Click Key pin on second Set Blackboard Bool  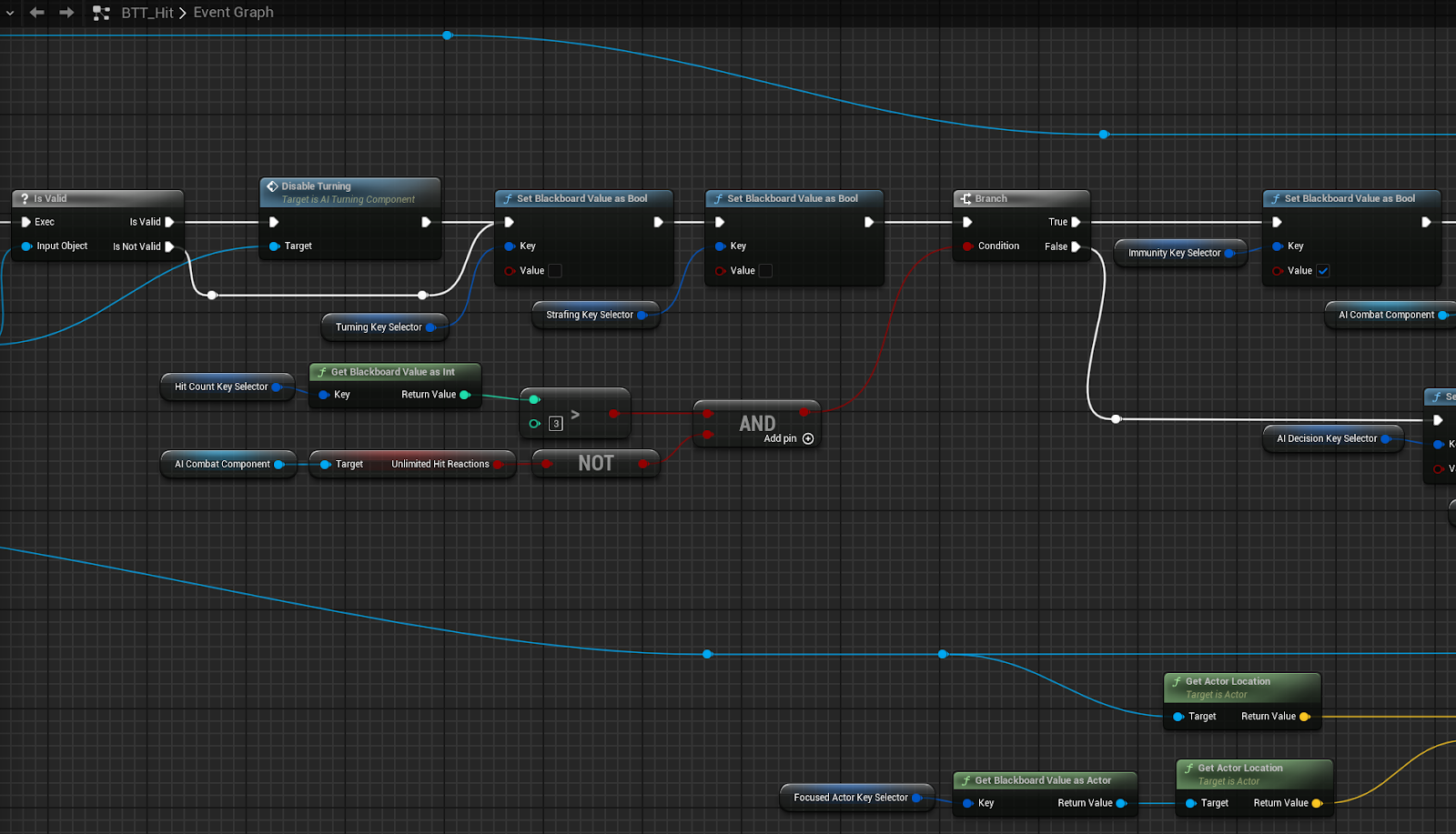click(x=720, y=246)
